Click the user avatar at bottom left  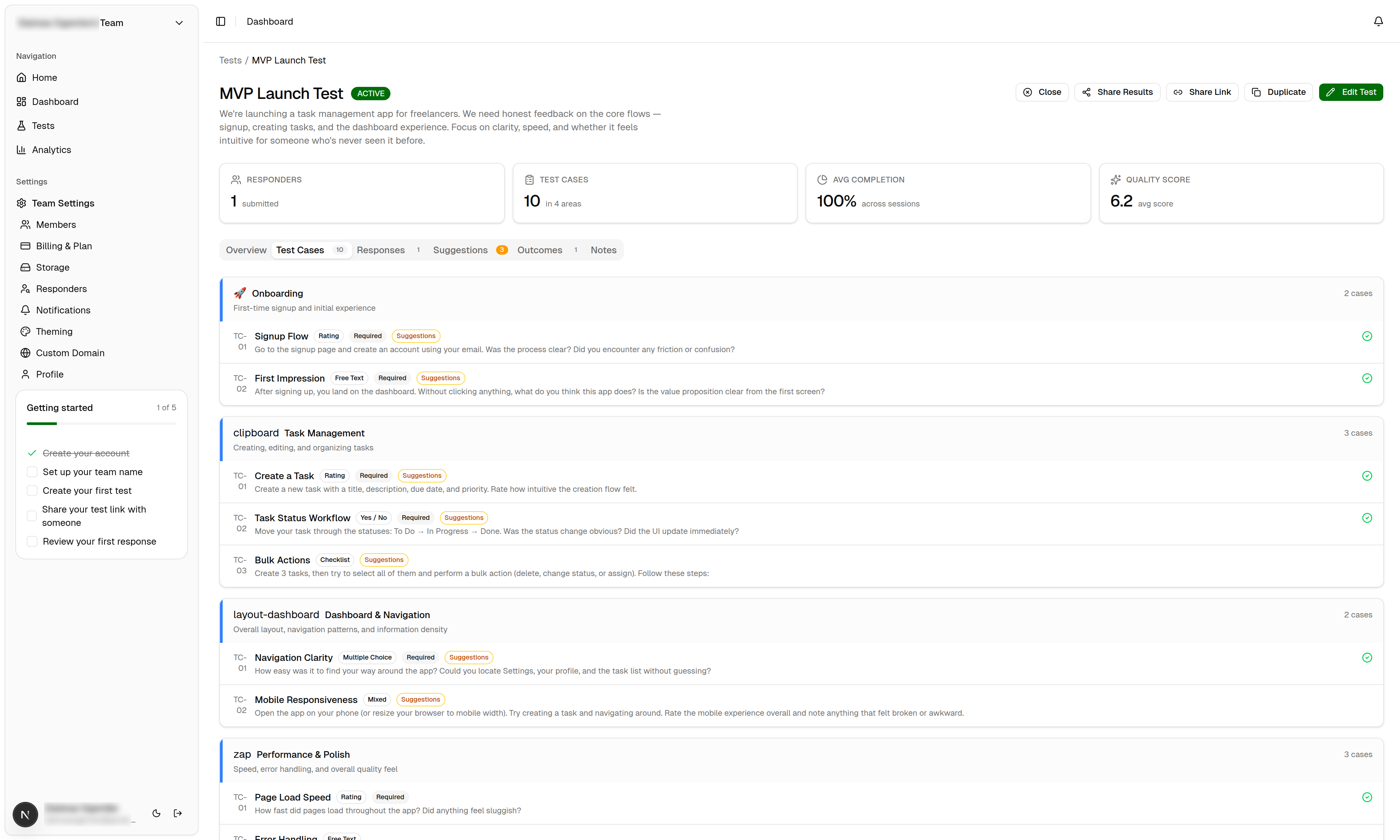25,815
